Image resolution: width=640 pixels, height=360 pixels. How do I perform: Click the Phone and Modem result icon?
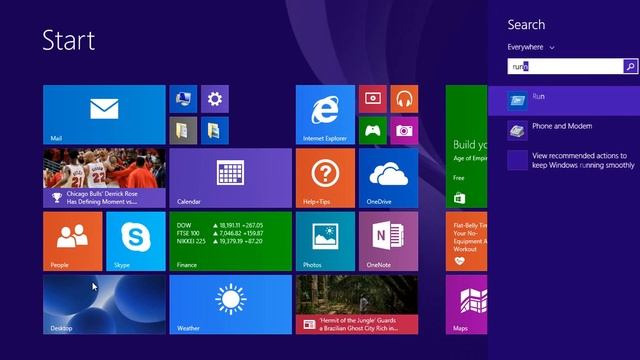[517, 131]
